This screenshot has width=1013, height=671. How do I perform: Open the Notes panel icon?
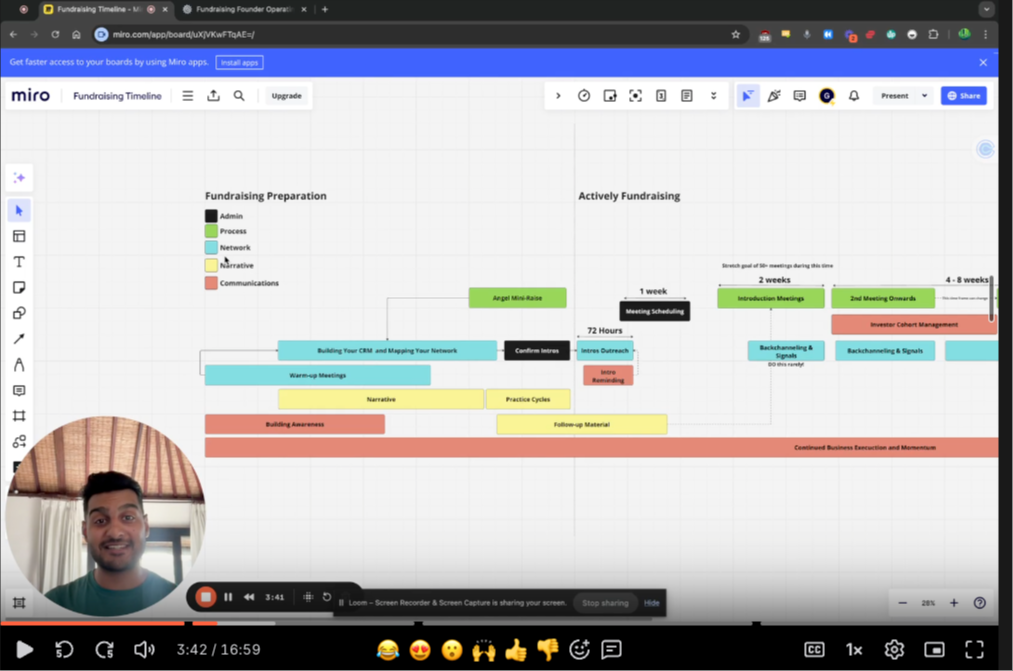coord(687,96)
